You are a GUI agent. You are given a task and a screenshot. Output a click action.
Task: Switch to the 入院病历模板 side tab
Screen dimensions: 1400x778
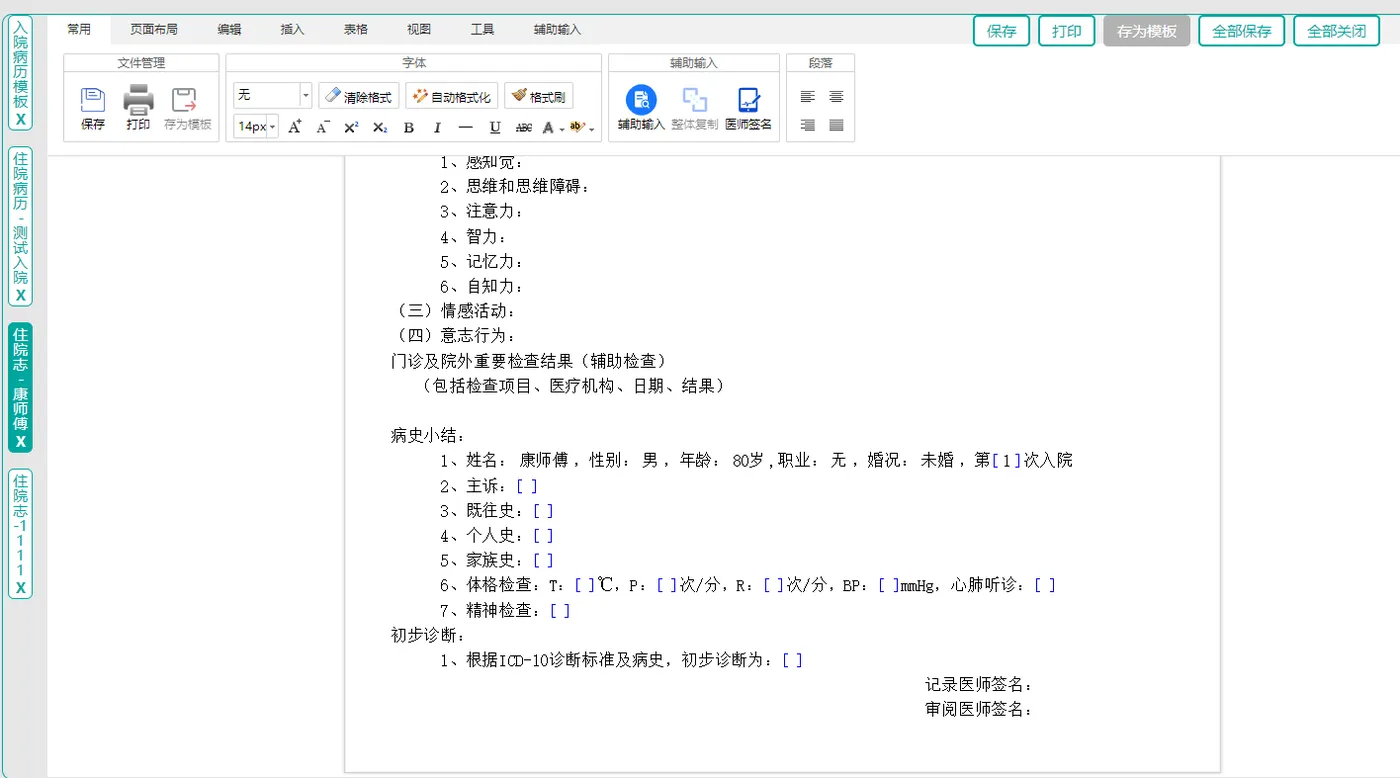tap(20, 65)
